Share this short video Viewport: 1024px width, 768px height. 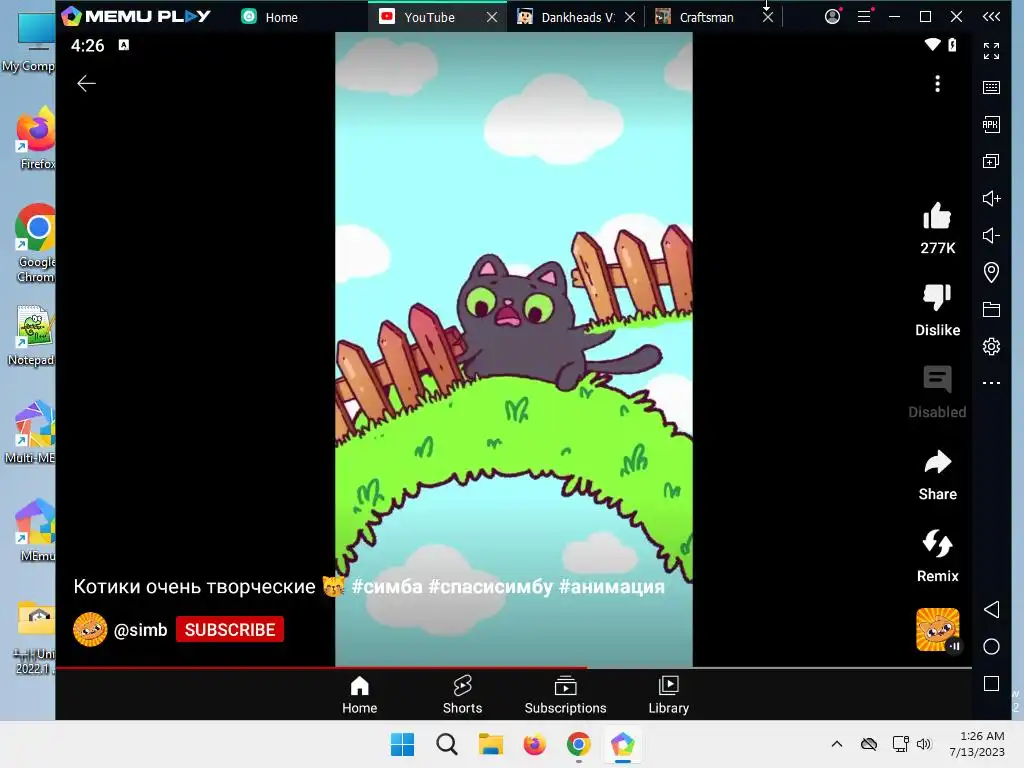pyautogui.click(x=937, y=462)
